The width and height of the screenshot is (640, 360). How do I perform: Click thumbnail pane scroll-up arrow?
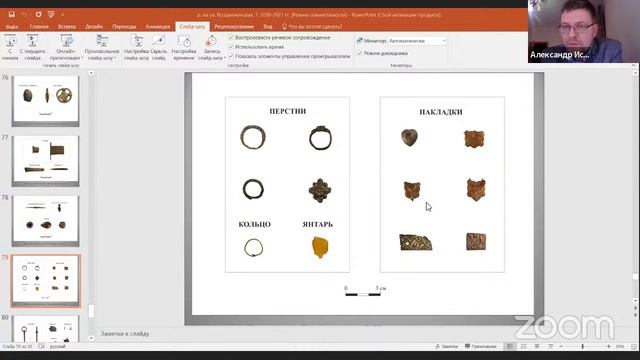[x=91, y=73]
